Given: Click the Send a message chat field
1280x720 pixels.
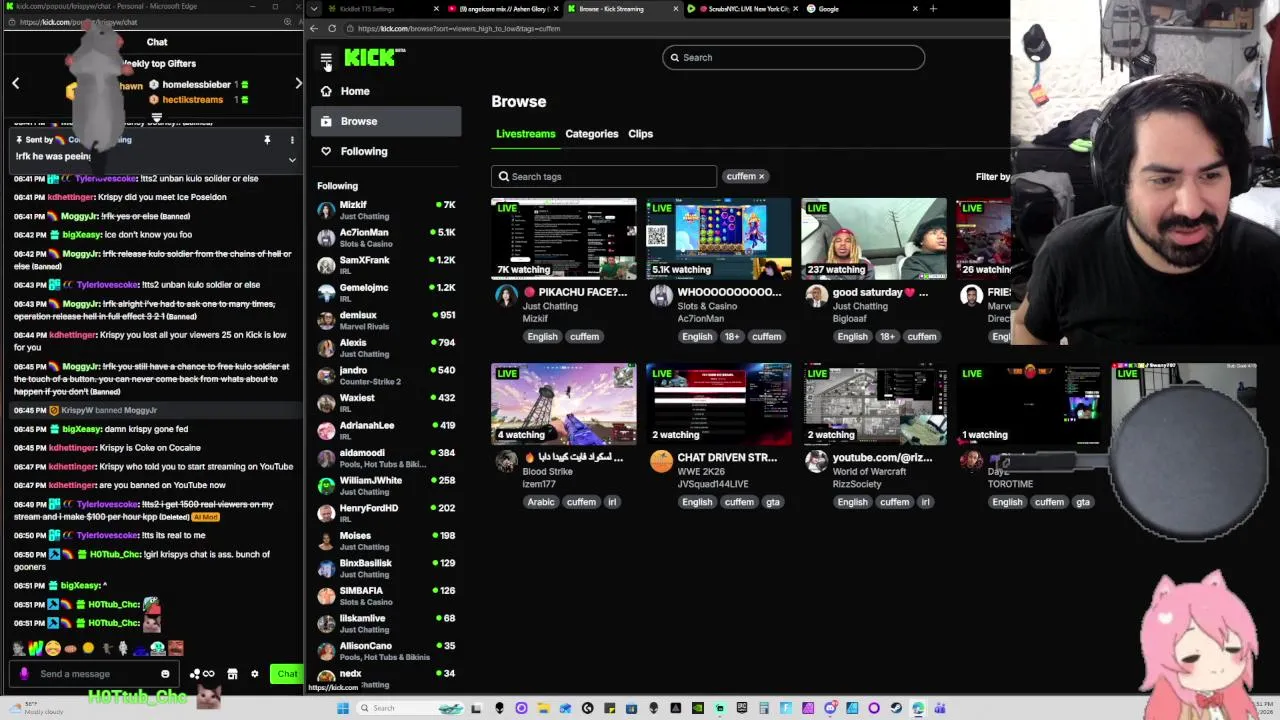Looking at the screenshot, I should click(x=95, y=674).
